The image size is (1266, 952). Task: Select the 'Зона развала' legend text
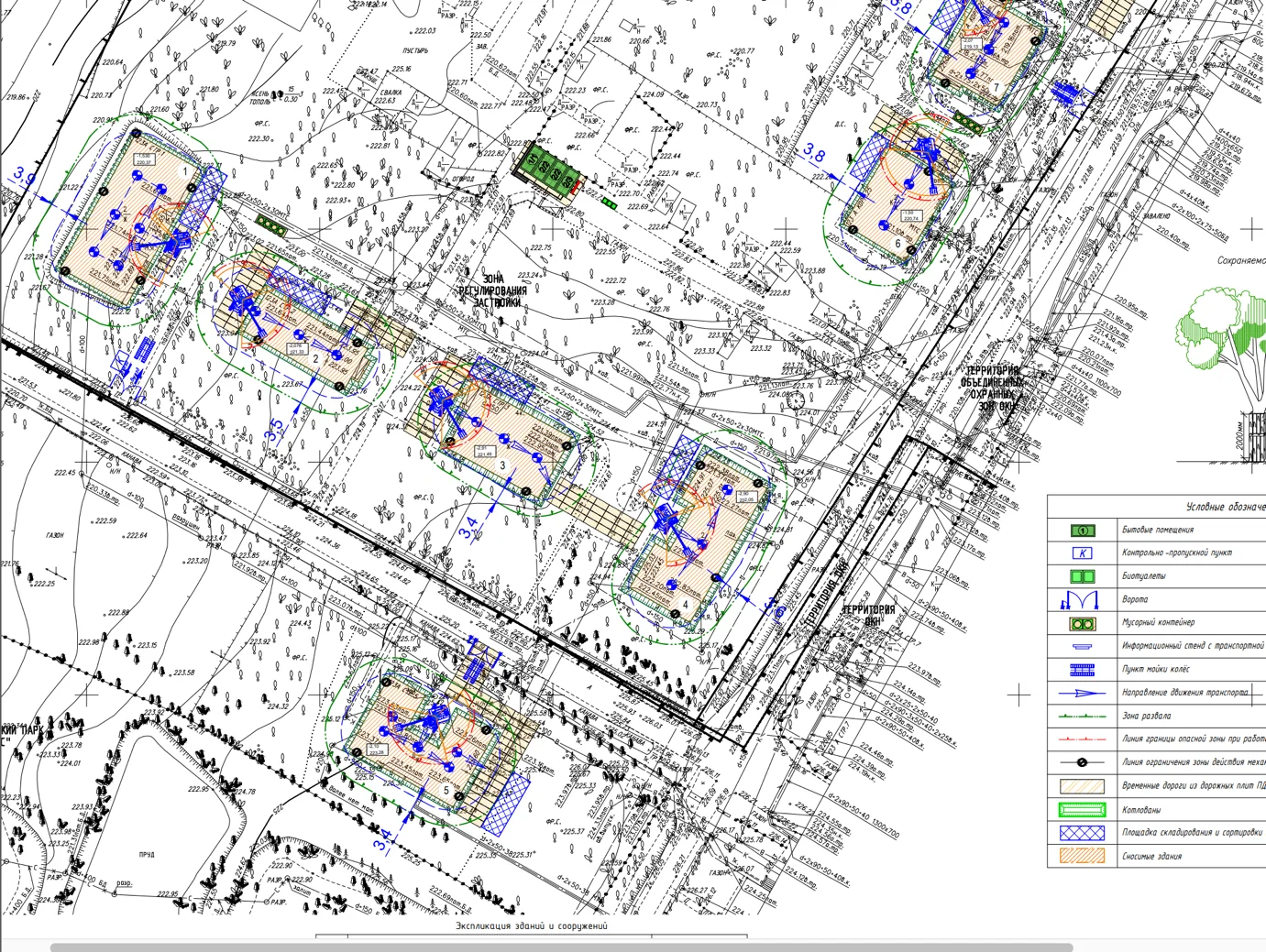tap(1146, 717)
